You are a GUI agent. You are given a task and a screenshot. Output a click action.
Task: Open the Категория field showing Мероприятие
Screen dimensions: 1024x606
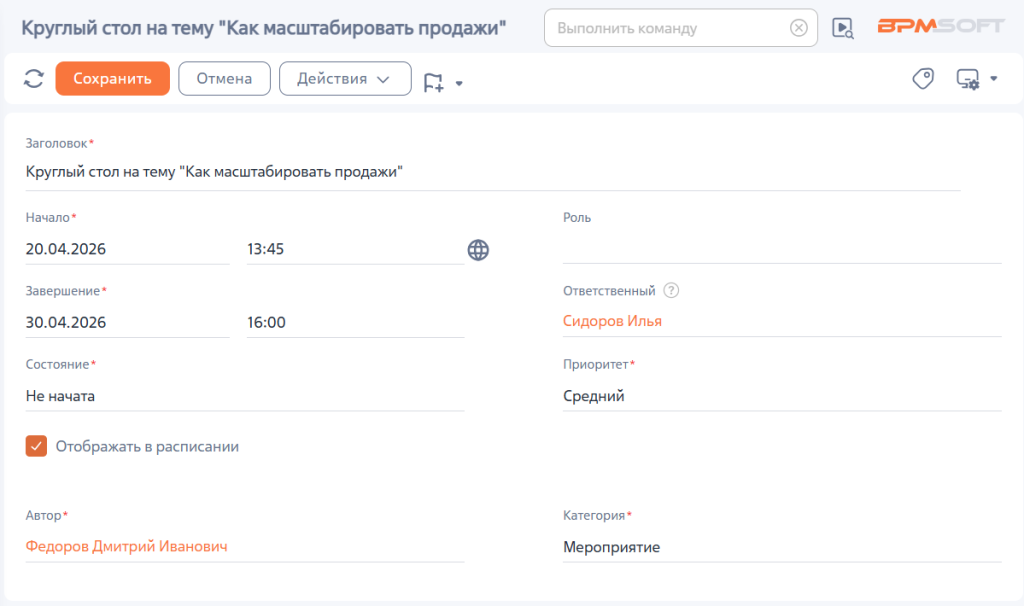click(782, 547)
